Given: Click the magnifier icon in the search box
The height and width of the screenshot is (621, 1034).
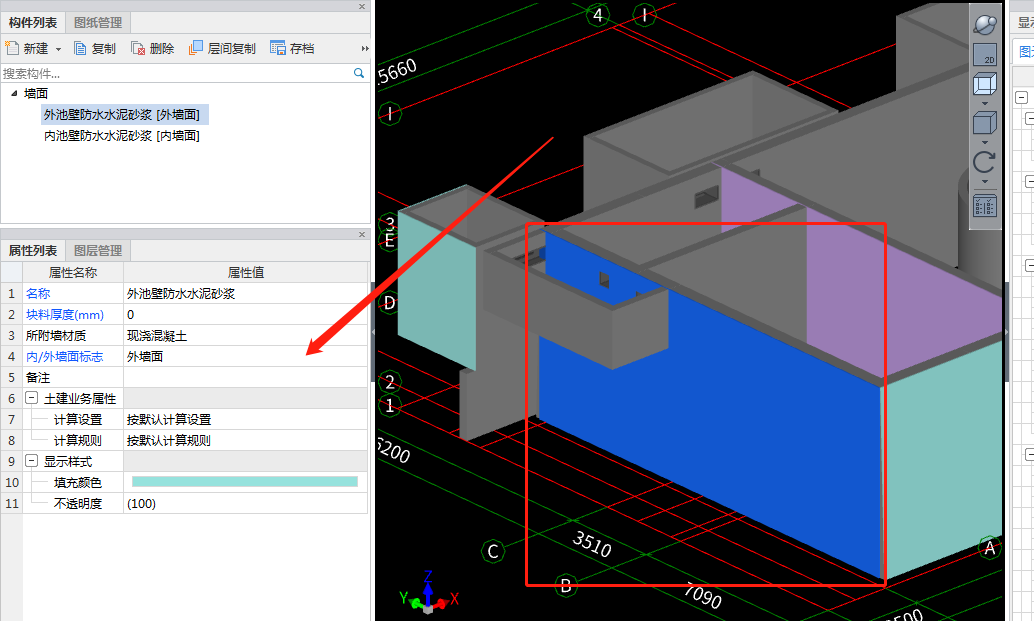Looking at the screenshot, I should [x=359, y=73].
